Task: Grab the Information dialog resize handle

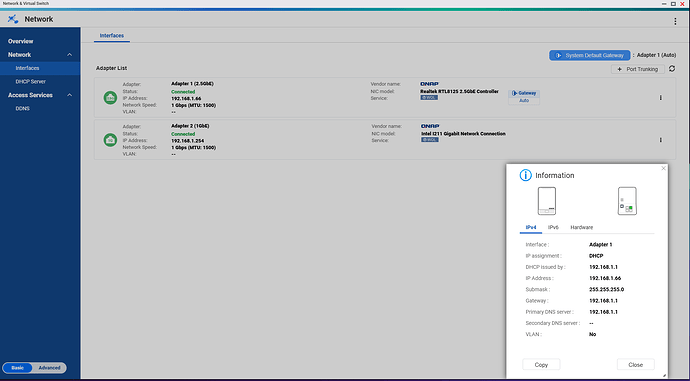Action: tap(664, 375)
